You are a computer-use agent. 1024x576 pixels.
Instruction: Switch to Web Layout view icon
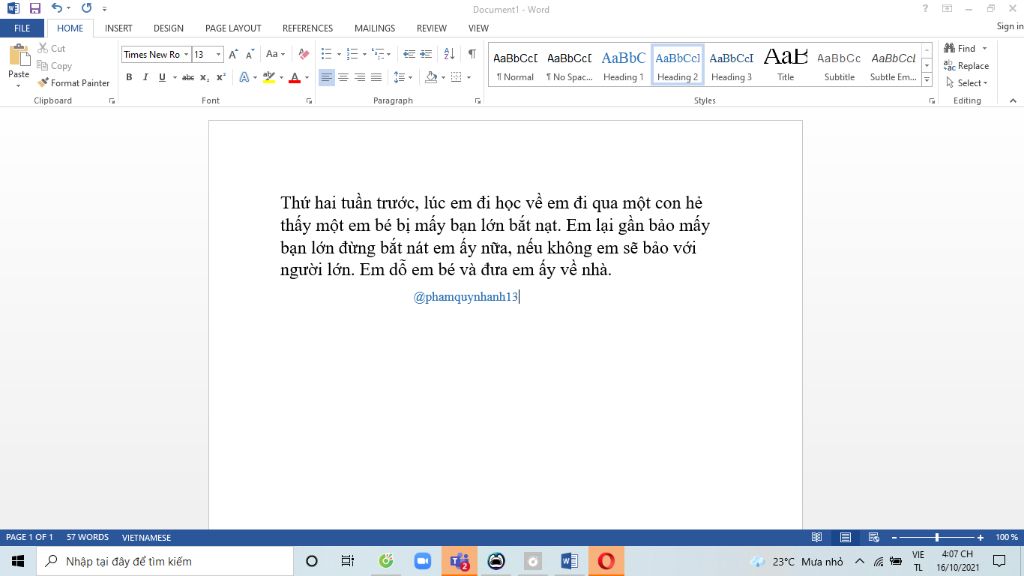(x=874, y=537)
